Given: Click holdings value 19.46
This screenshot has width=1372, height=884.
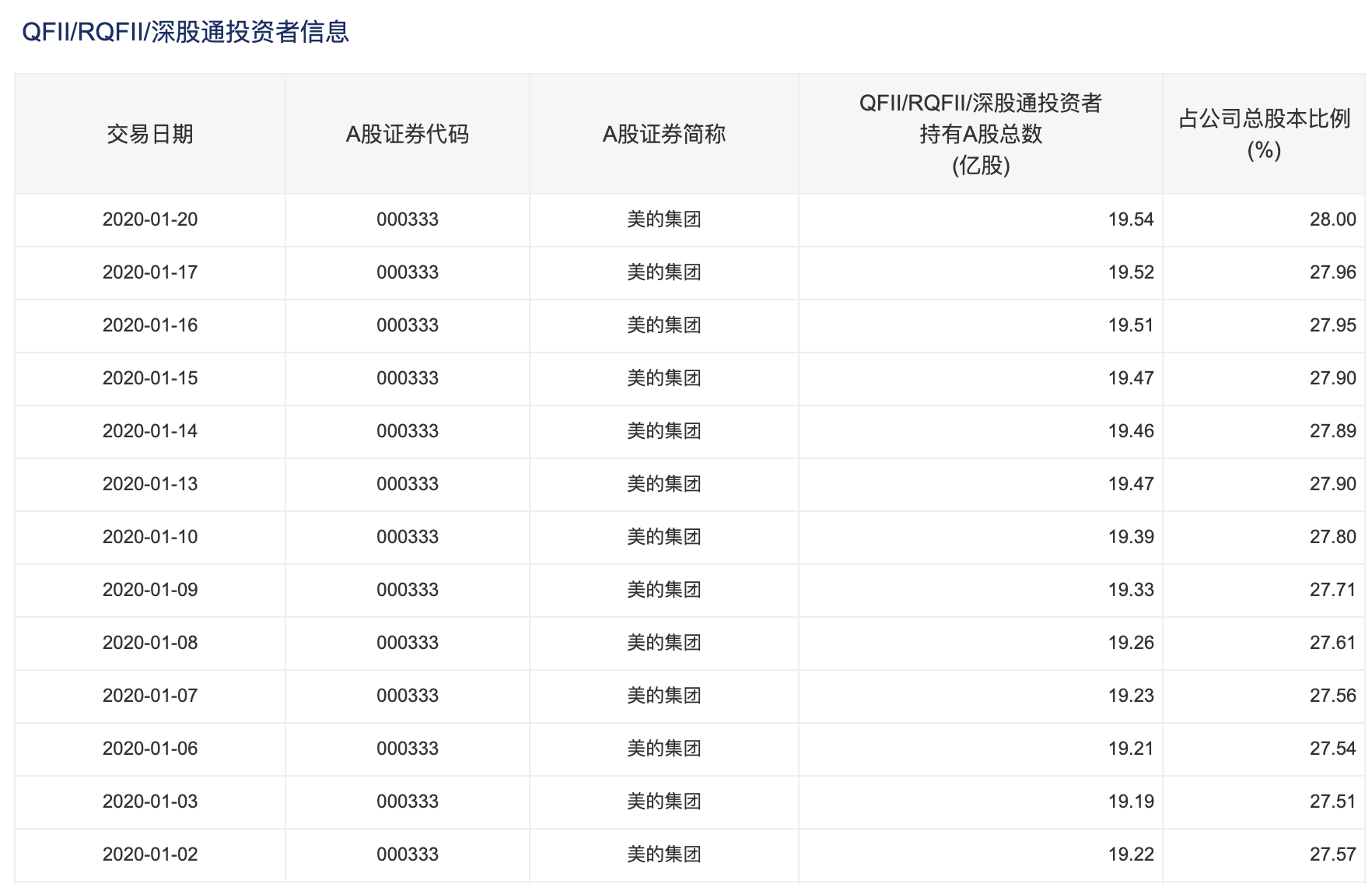Looking at the screenshot, I should pos(1131,431).
